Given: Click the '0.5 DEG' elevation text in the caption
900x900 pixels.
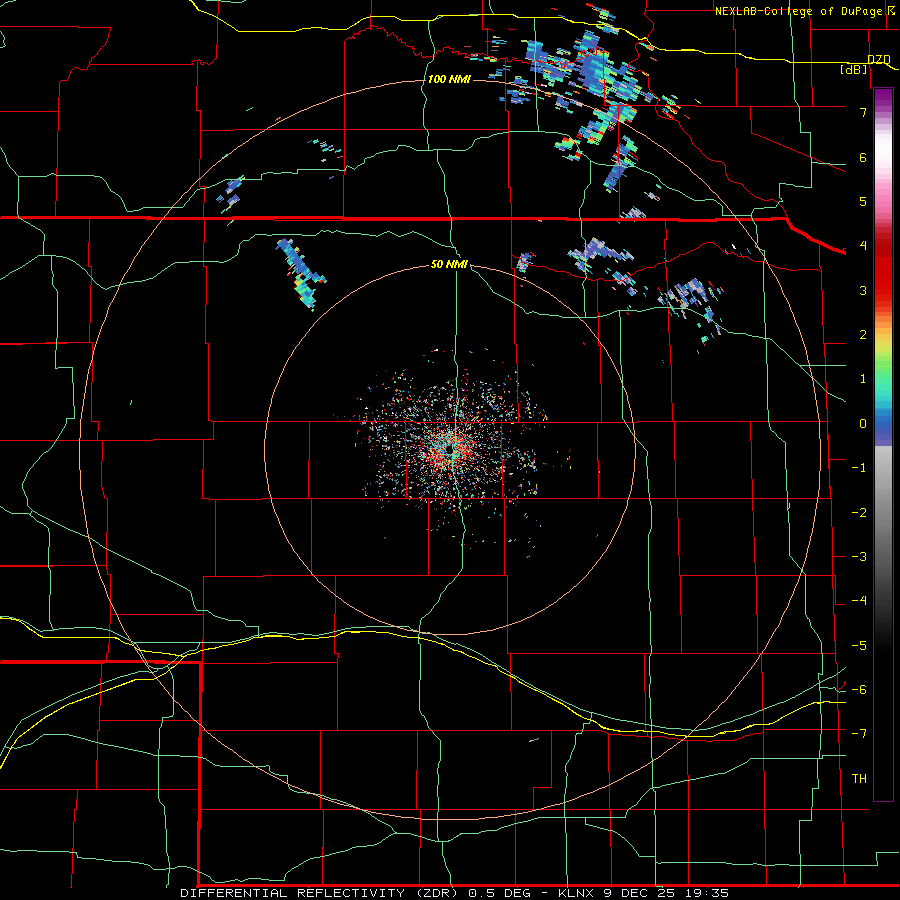Looking at the screenshot, I should tap(499, 893).
